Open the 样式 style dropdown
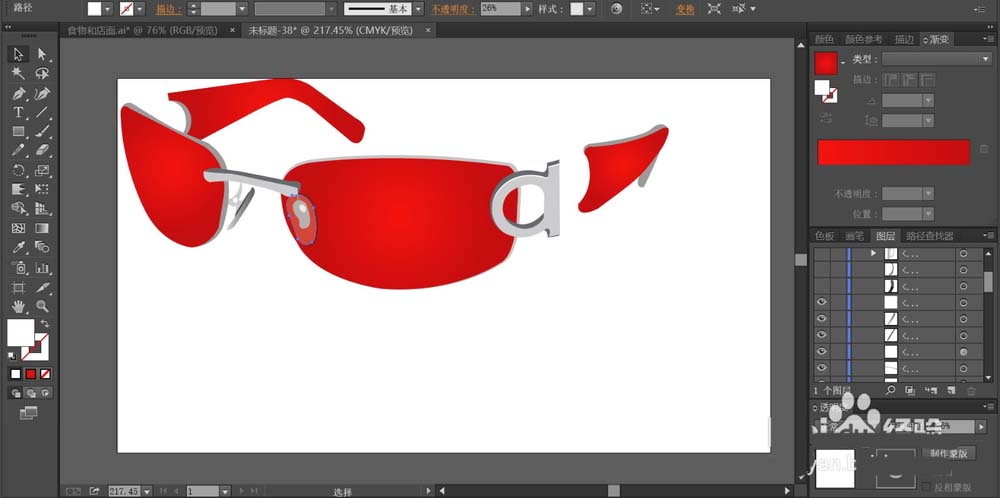This screenshot has height=498, width=1000. pos(590,8)
